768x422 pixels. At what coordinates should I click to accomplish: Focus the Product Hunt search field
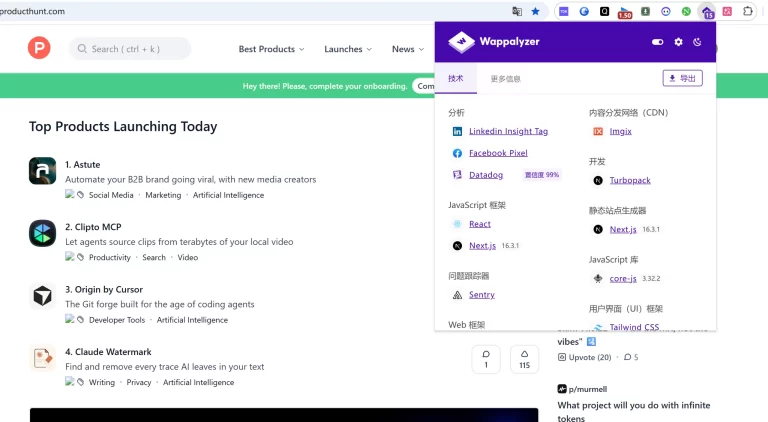pos(130,49)
